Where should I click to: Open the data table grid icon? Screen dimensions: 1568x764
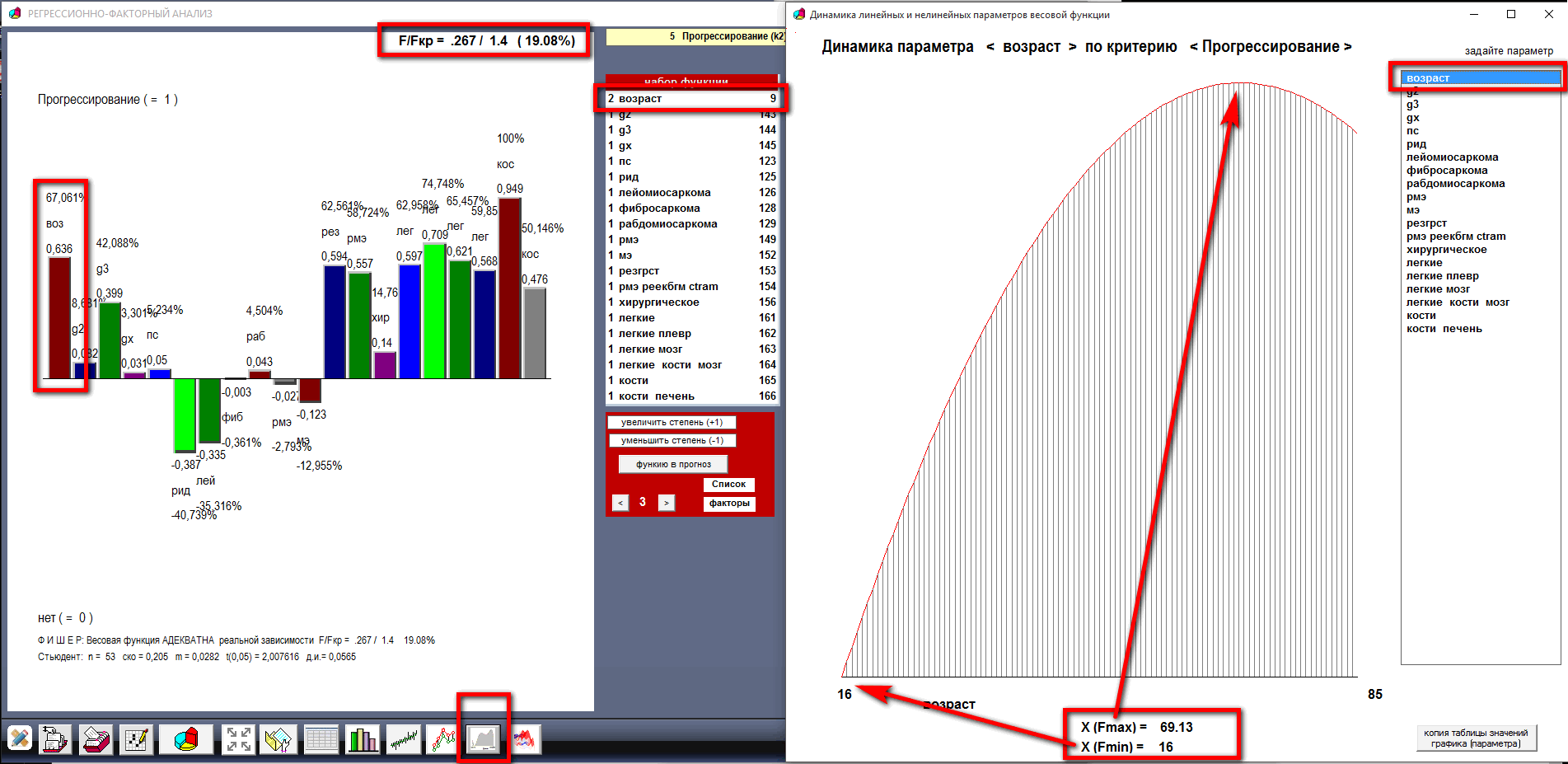click(321, 739)
